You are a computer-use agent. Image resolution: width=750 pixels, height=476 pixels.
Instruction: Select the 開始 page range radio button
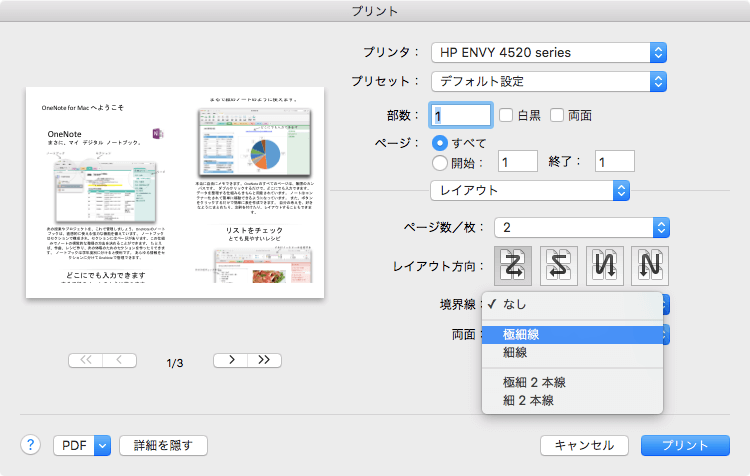[x=440, y=163]
